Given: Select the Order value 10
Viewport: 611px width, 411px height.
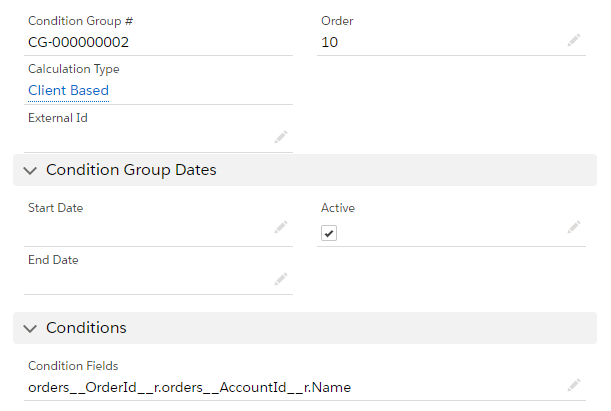Looking at the screenshot, I should [x=330, y=42].
